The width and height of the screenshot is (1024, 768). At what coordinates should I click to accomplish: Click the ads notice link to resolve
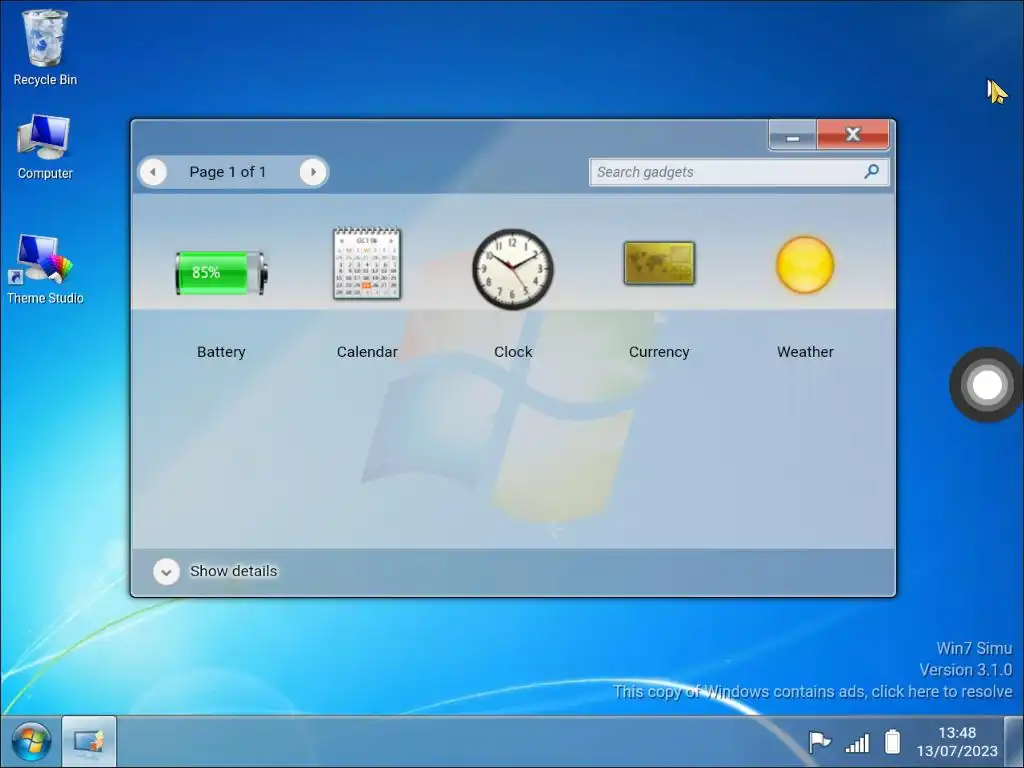[812, 692]
